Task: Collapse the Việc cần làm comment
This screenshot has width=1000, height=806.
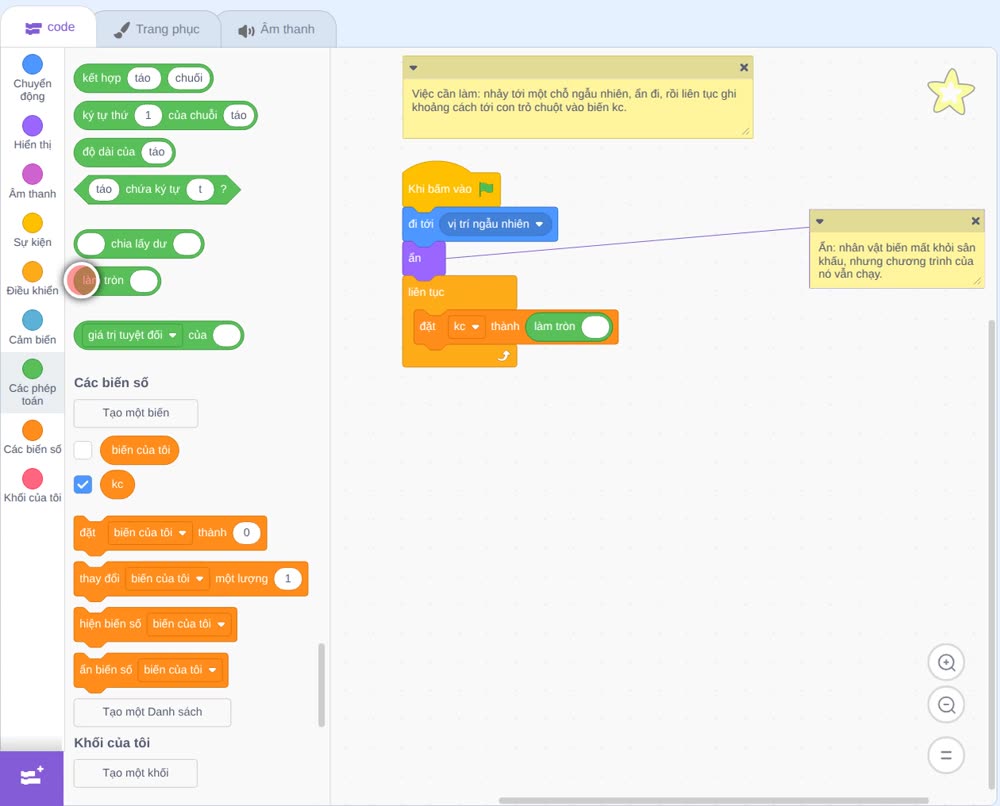Action: click(413, 68)
